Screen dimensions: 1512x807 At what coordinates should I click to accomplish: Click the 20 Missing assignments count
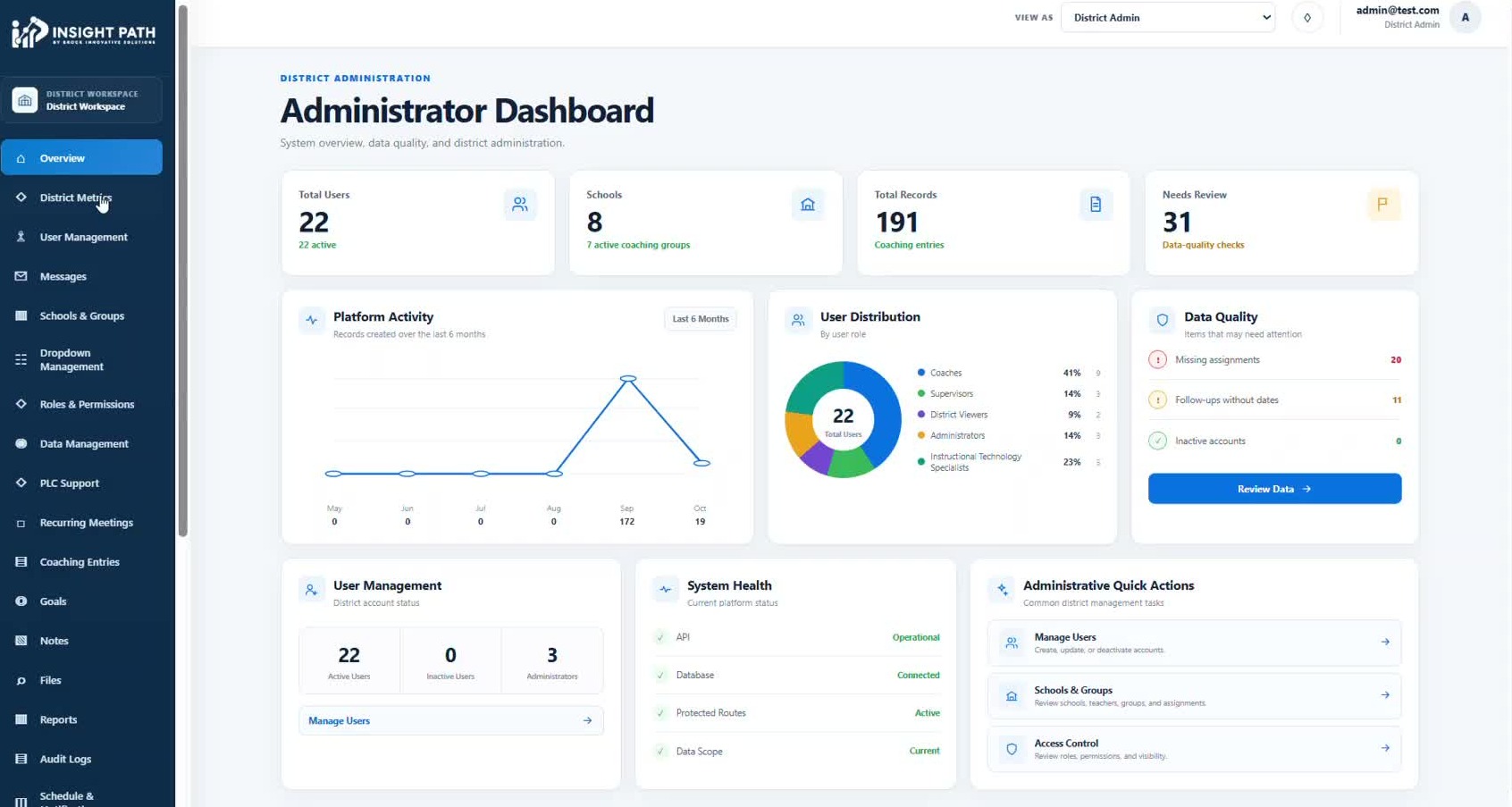tap(1396, 360)
